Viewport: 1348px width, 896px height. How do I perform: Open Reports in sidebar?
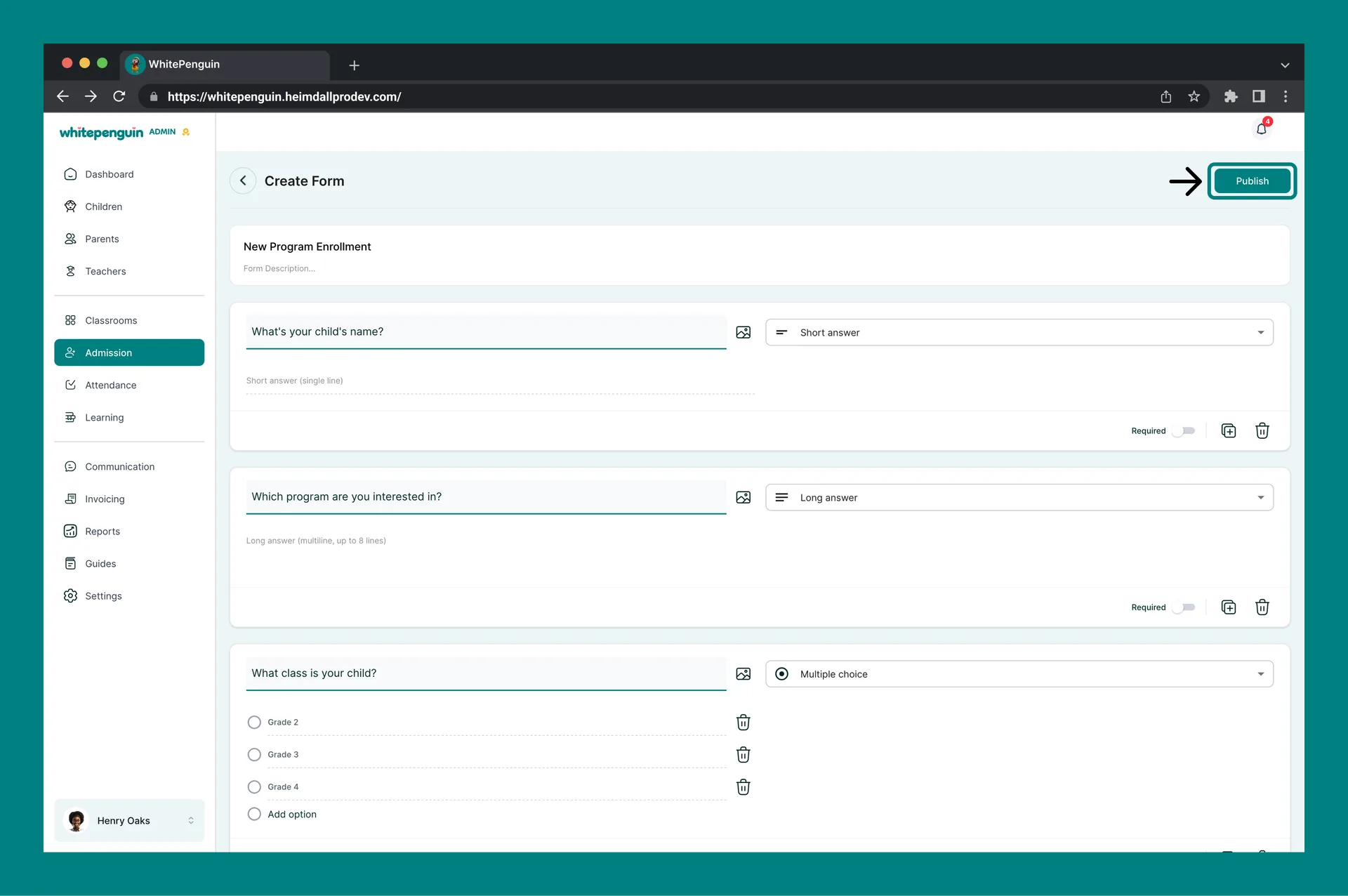coord(129,531)
